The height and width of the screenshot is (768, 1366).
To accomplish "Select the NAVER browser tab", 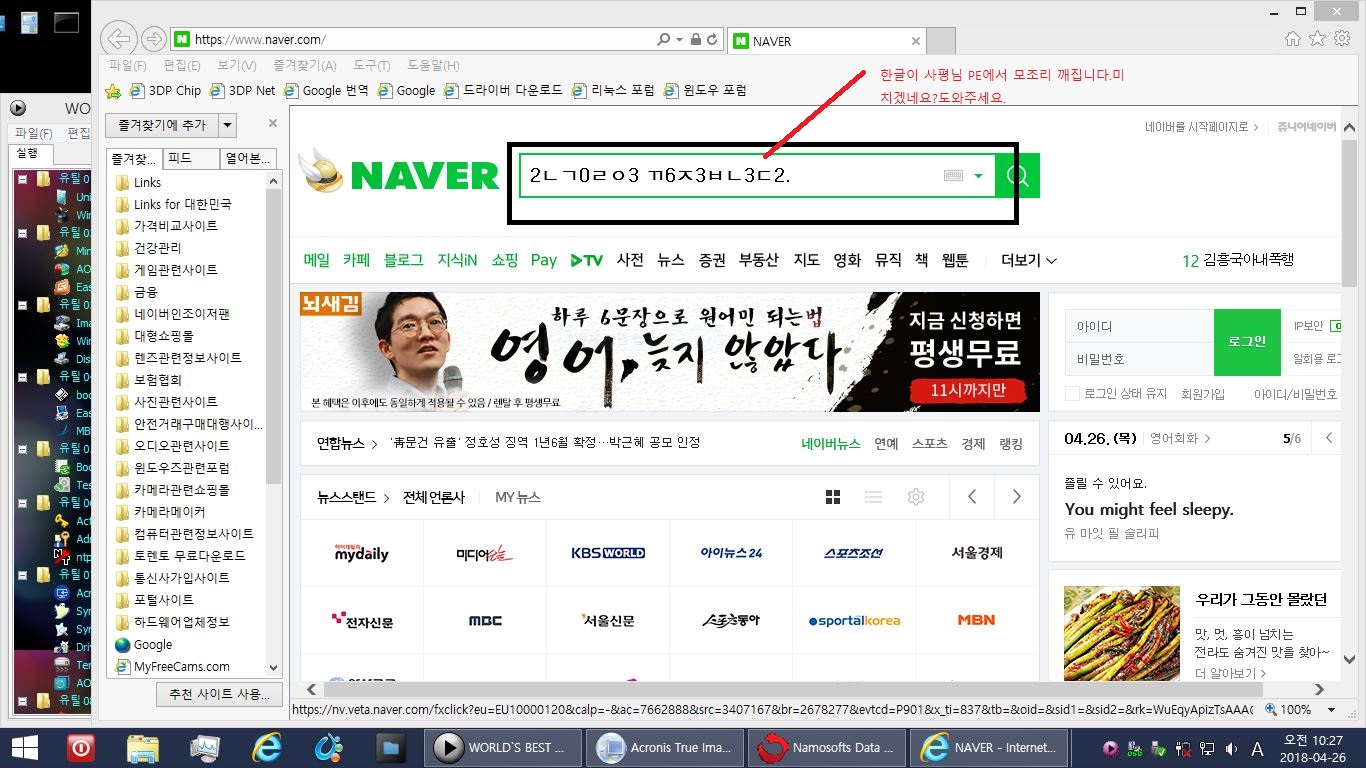I will (x=826, y=41).
